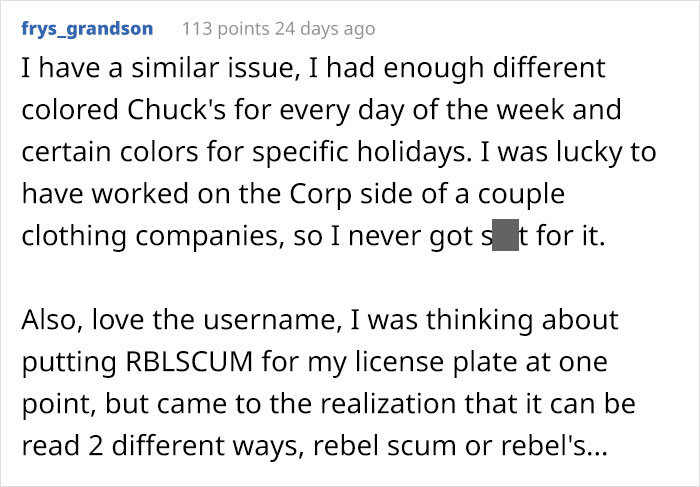The width and height of the screenshot is (700, 487).
Task: Click the 113 points score
Action: coord(226,29)
